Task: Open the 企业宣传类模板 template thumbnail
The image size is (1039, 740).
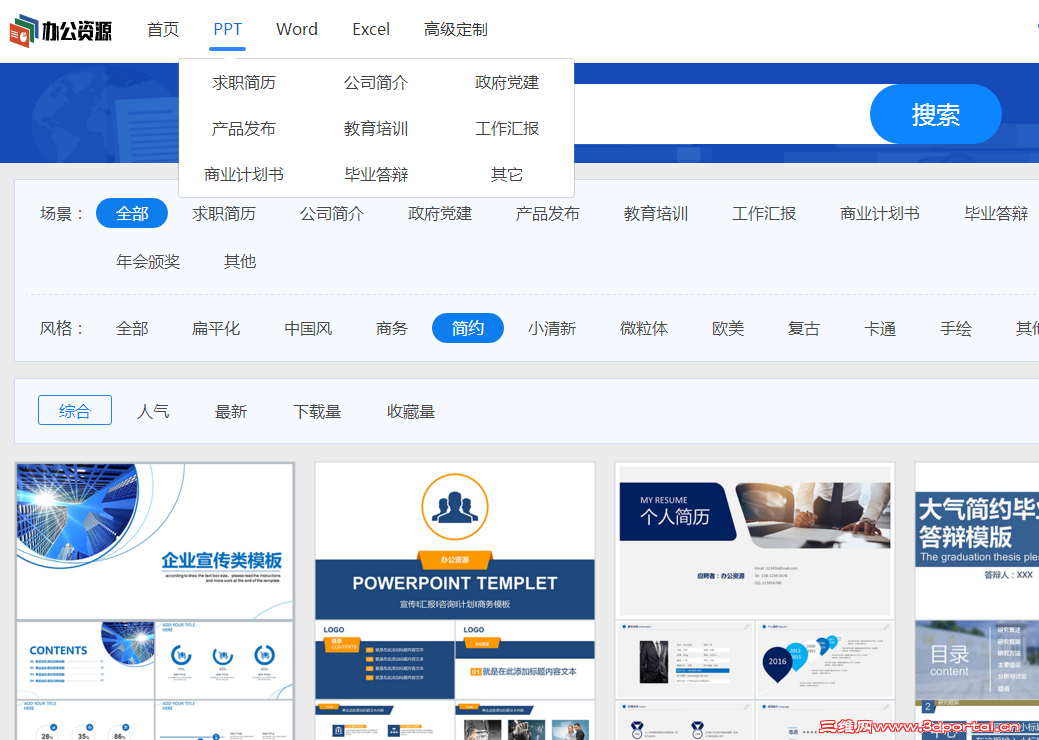Action: point(154,600)
